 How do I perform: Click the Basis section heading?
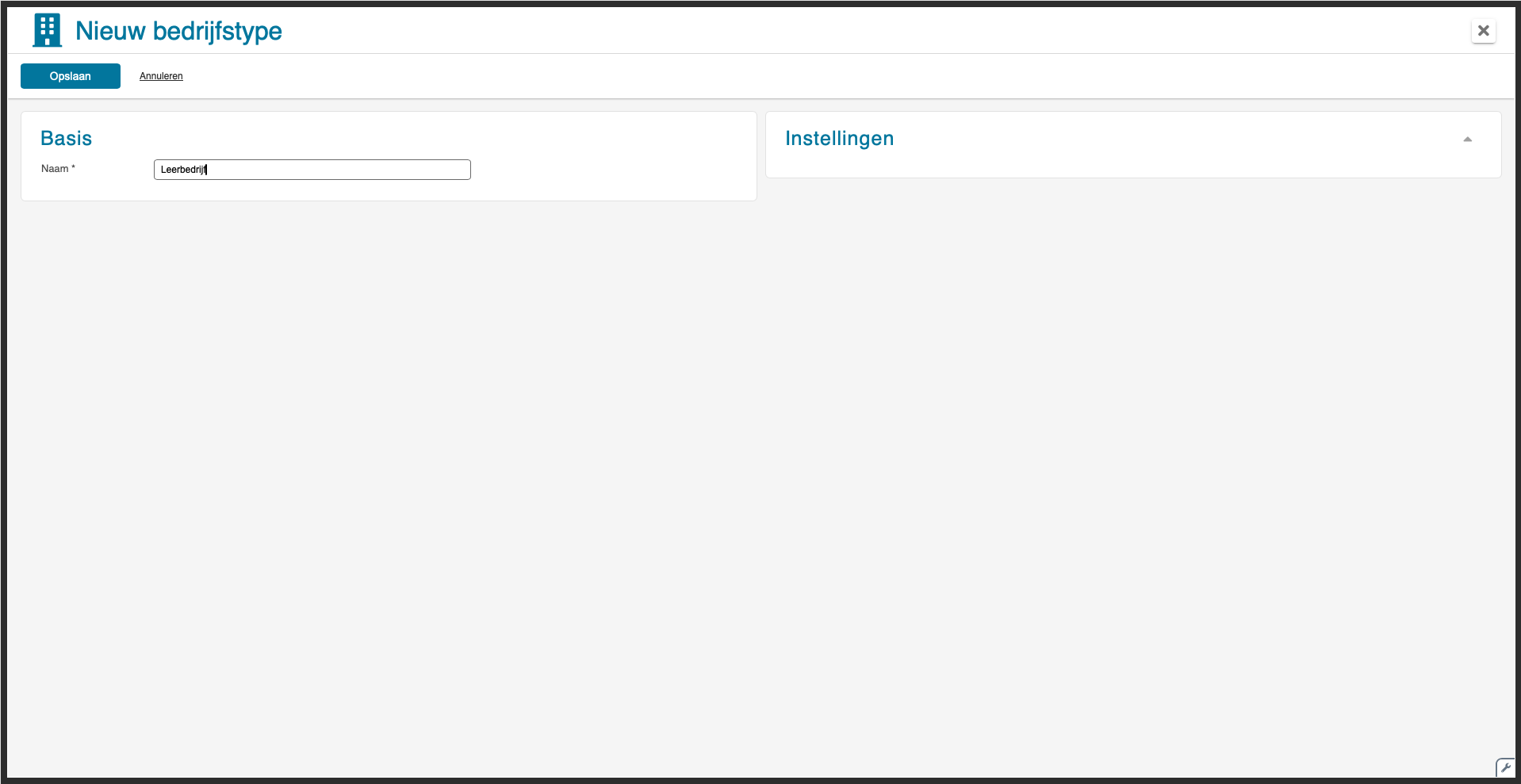(x=67, y=139)
